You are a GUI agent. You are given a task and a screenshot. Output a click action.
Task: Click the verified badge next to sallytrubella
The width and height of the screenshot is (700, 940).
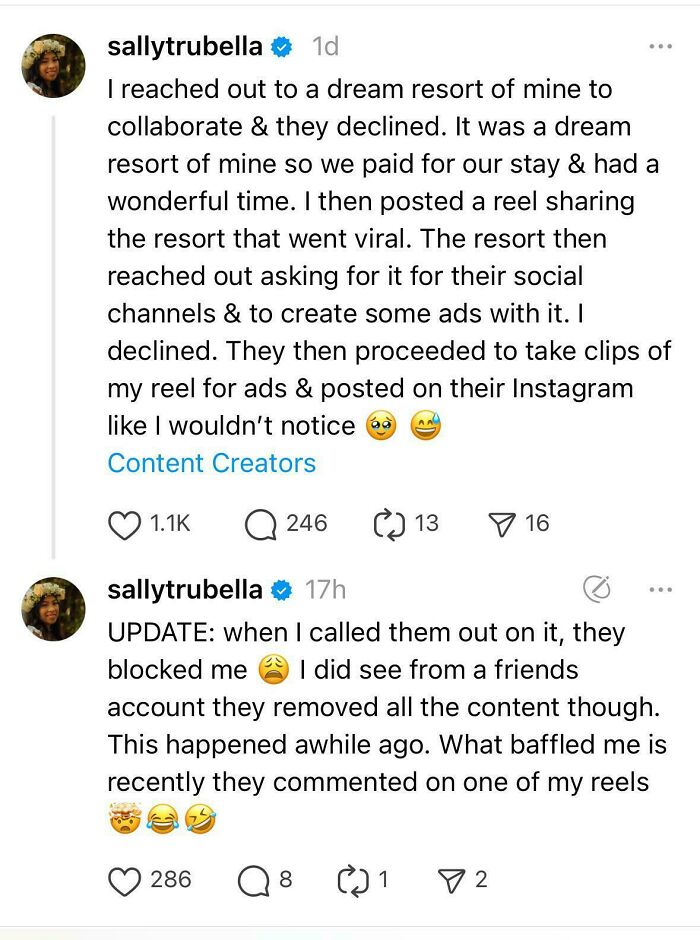[282, 45]
